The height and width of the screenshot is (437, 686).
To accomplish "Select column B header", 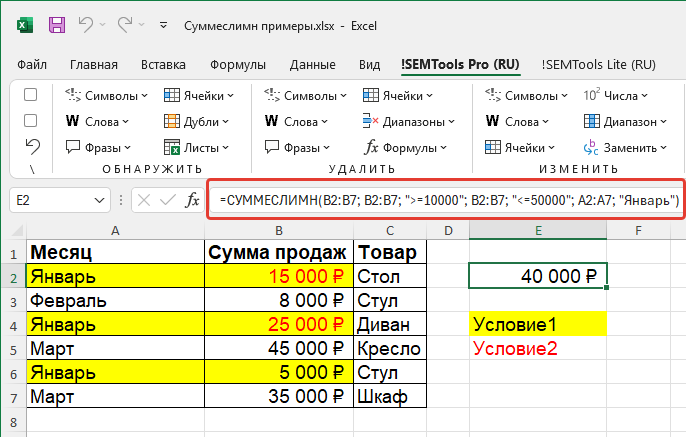I will (279, 231).
